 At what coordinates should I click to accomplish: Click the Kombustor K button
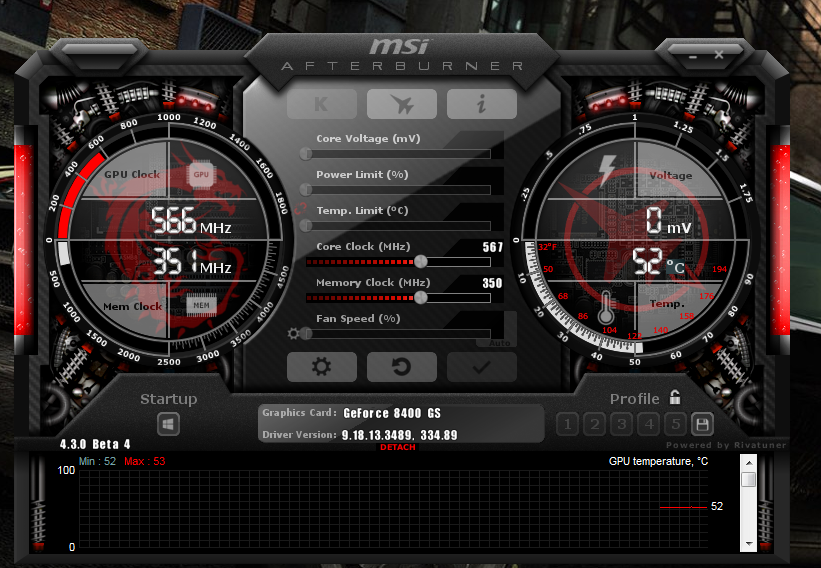pyautogui.click(x=321, y=104)
